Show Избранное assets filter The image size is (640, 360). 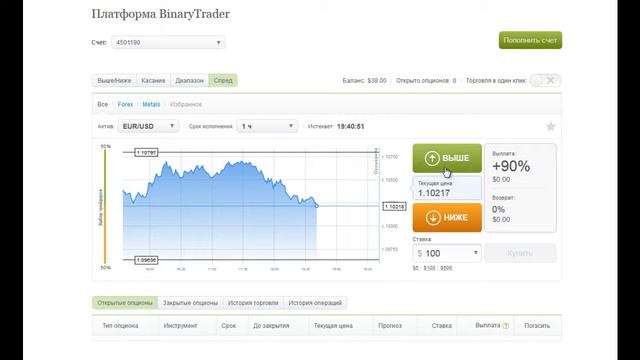[x=186, y=104]
